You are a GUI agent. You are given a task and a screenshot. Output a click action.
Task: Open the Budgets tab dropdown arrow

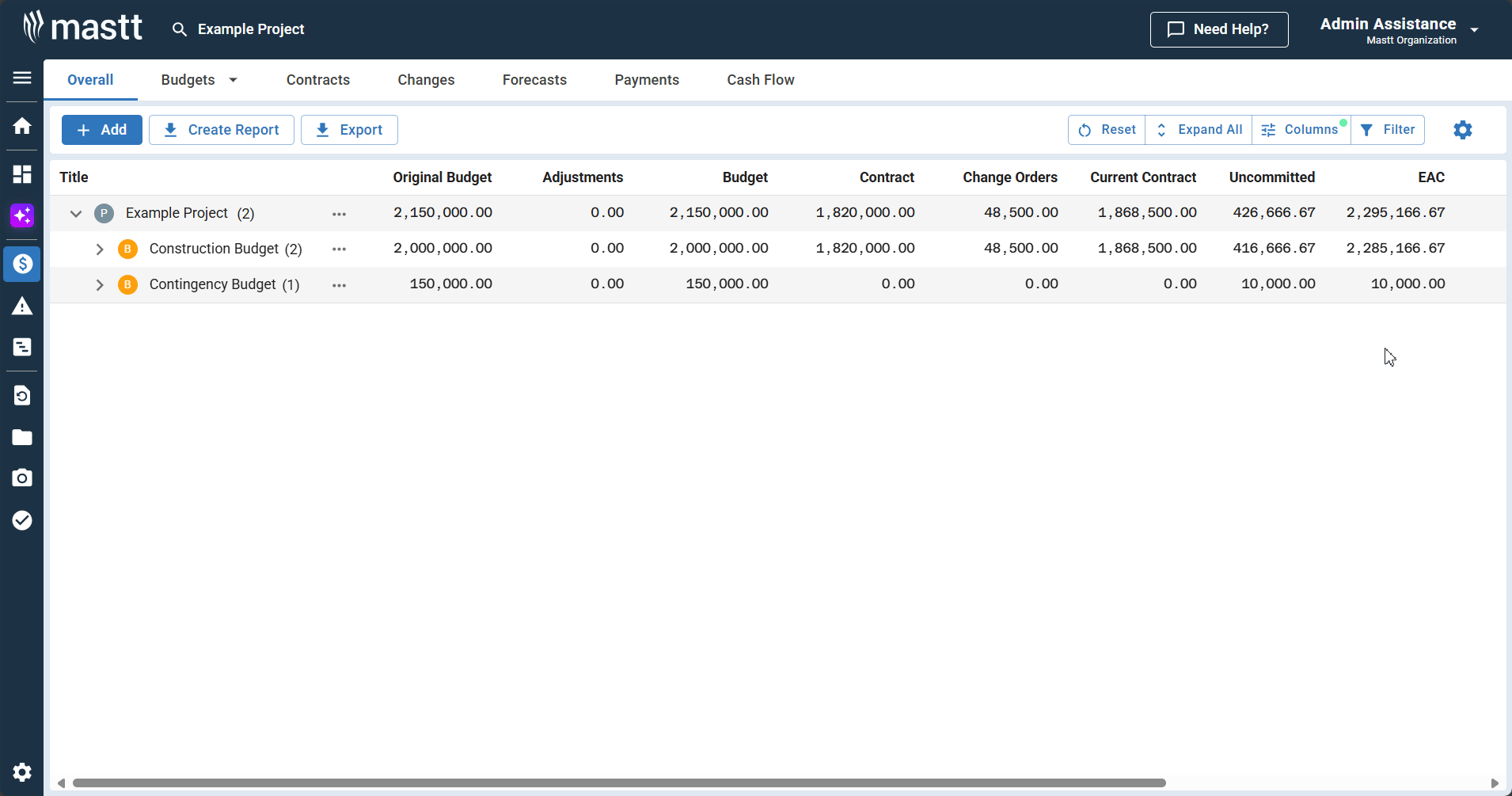233,80
